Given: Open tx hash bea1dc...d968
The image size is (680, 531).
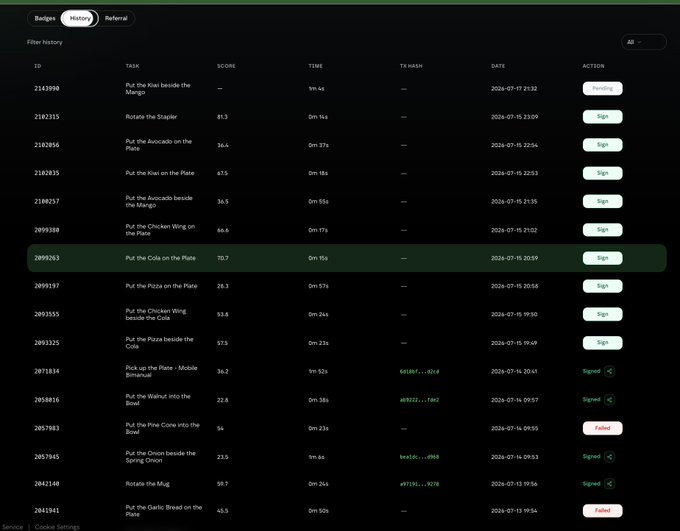Looking at the screenshot, I should click(x=419, y=457).
